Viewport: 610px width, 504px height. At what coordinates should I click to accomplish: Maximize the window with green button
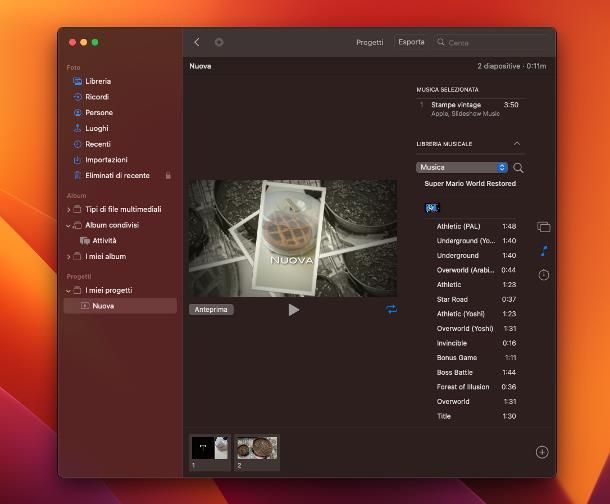tap(95, 42)
